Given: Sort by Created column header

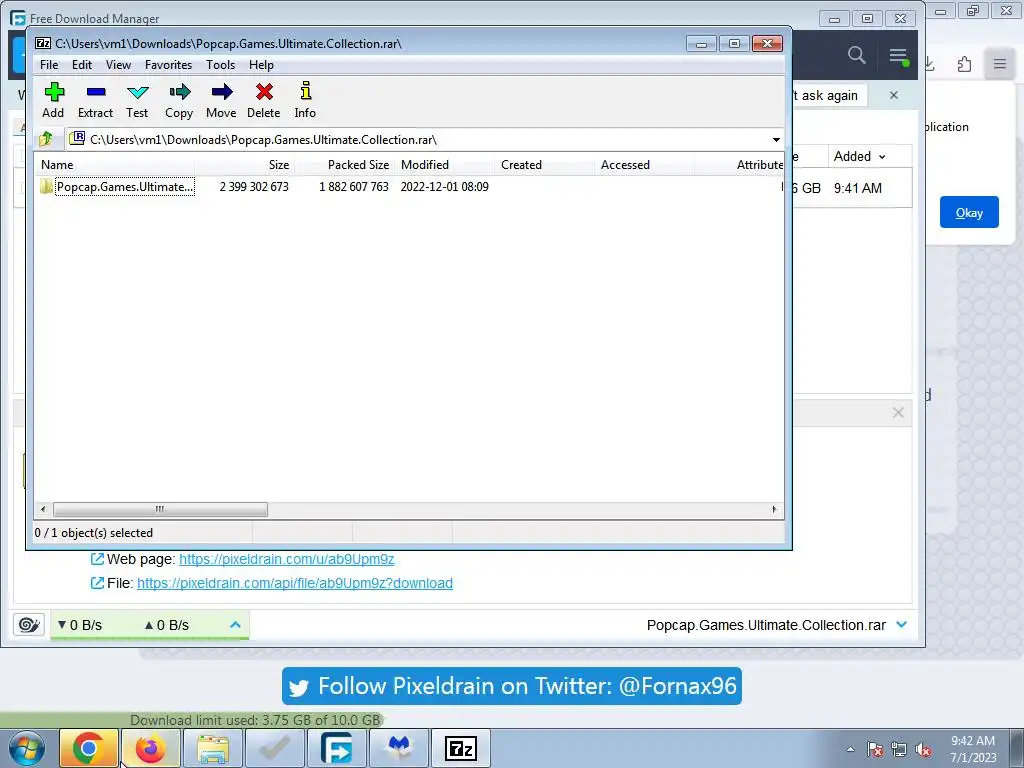Looking at the screenshot, I should (x=545, y=165).
